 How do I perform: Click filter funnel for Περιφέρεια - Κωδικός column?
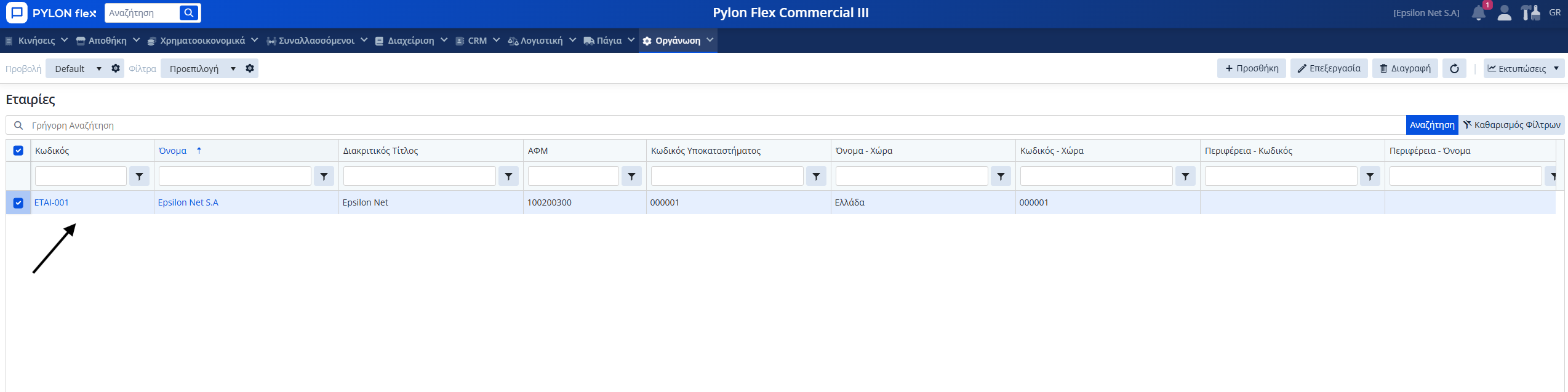coord(1370,176)
